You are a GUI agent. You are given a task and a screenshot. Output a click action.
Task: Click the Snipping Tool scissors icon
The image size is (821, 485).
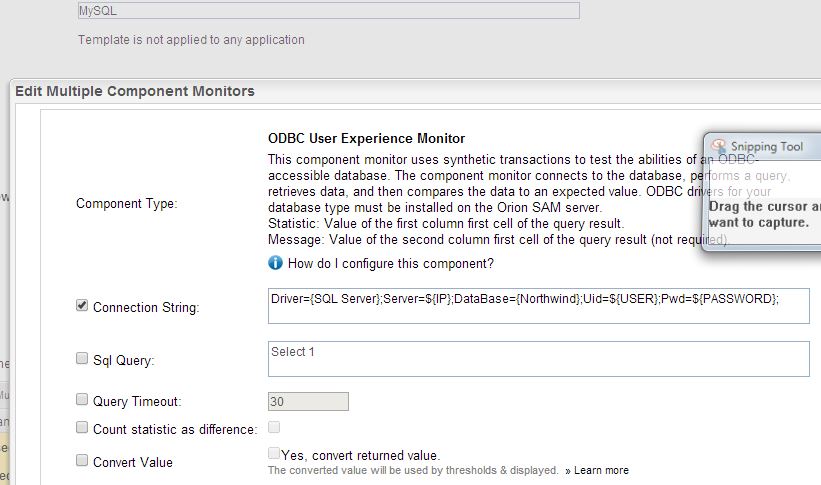point(718,146)
